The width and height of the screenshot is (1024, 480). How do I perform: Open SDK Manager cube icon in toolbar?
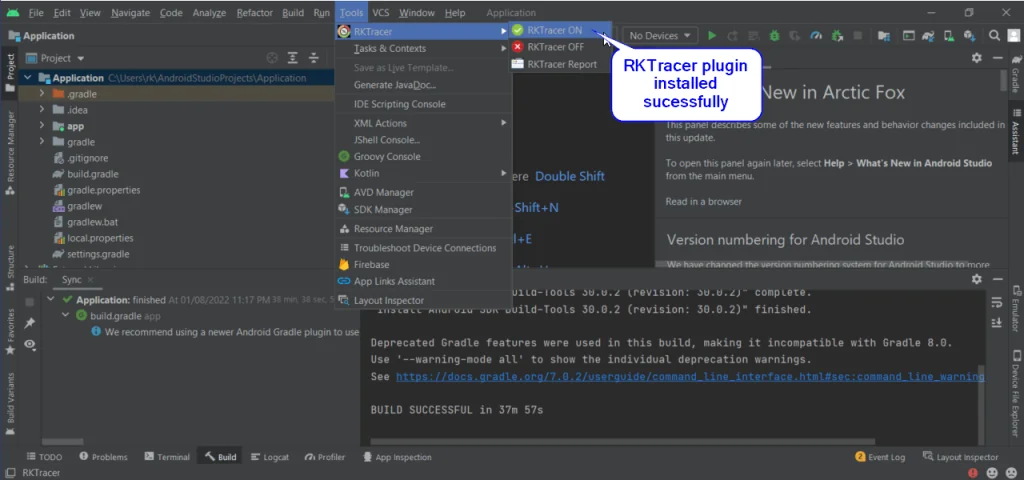[970, 36]
